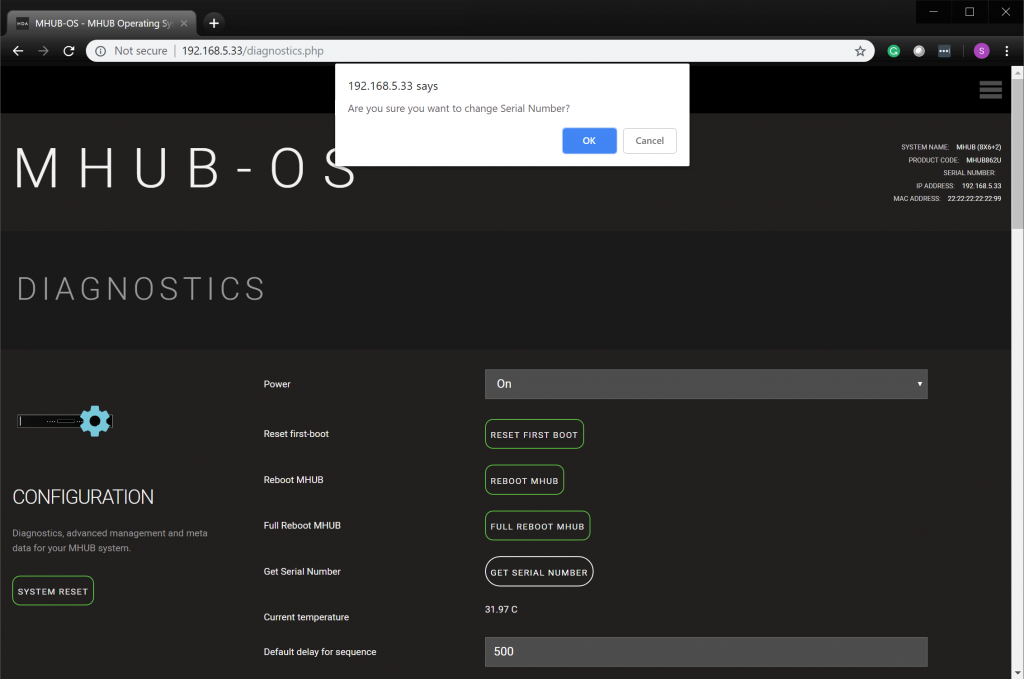Click the IP address 192.168.5.33 value
This screenshot has height=679, width=1024.
tap(981, 186)
